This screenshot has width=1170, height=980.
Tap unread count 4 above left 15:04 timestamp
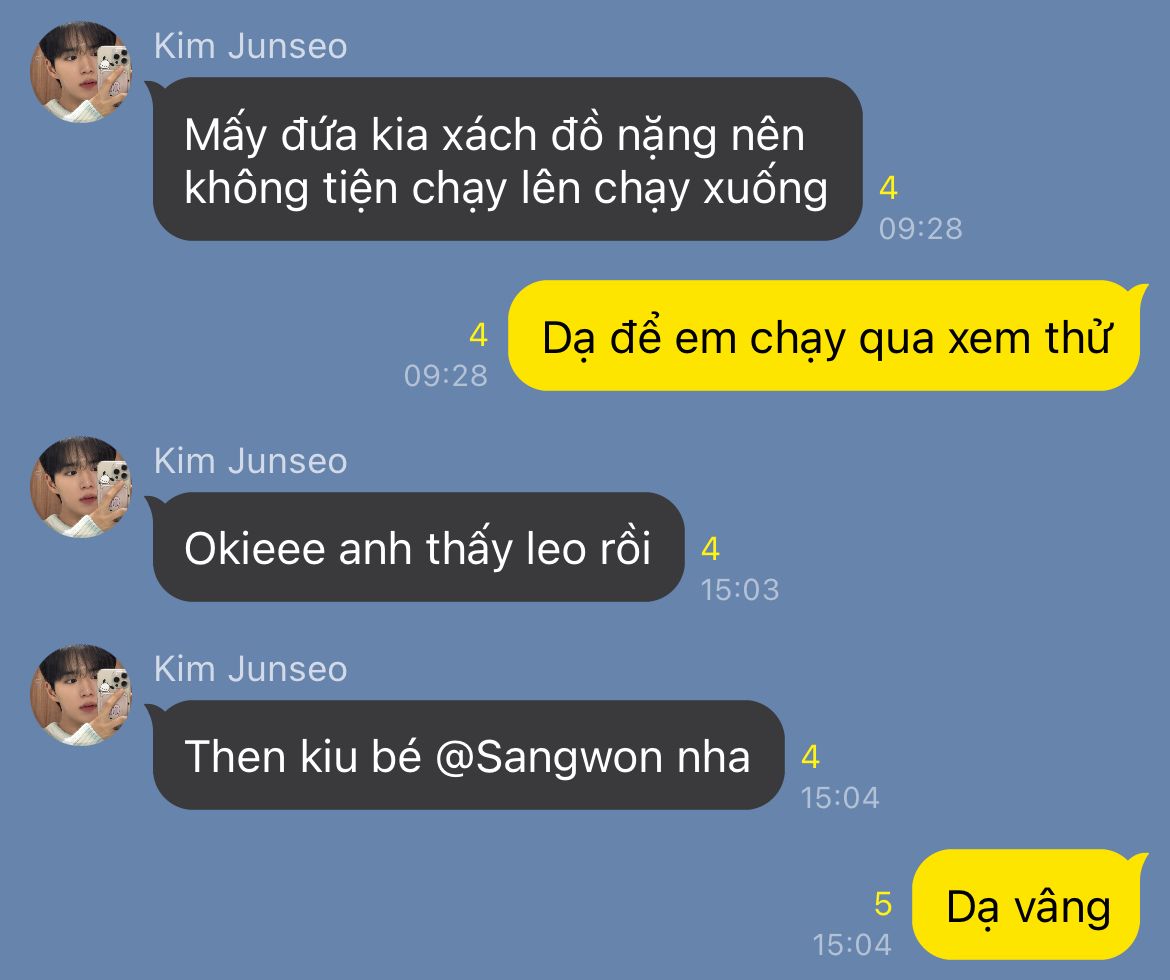click(x=810, y=758)
